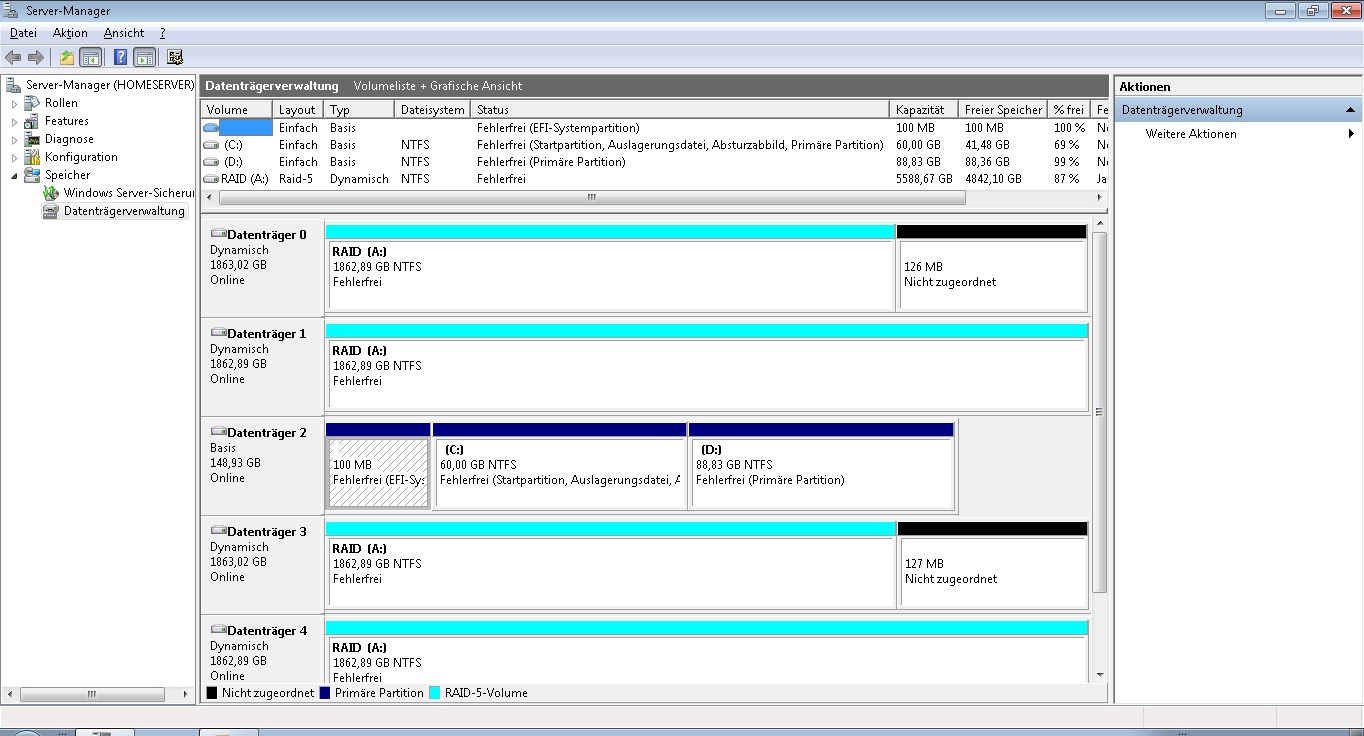Screen dimensions: 1364x736
Task: Toggle the action pane toolbar icon
Action: [x=144, y=57]
